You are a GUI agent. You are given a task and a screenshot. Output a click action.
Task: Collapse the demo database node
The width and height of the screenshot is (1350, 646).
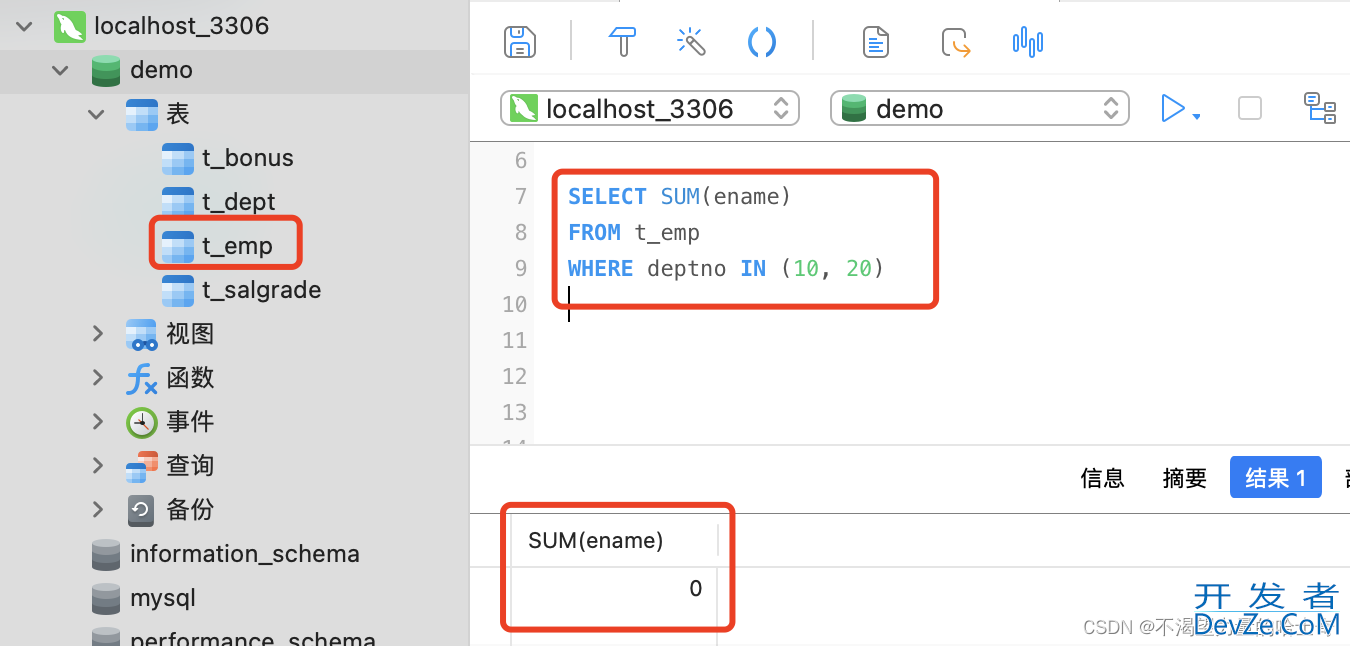pos(60,71)
